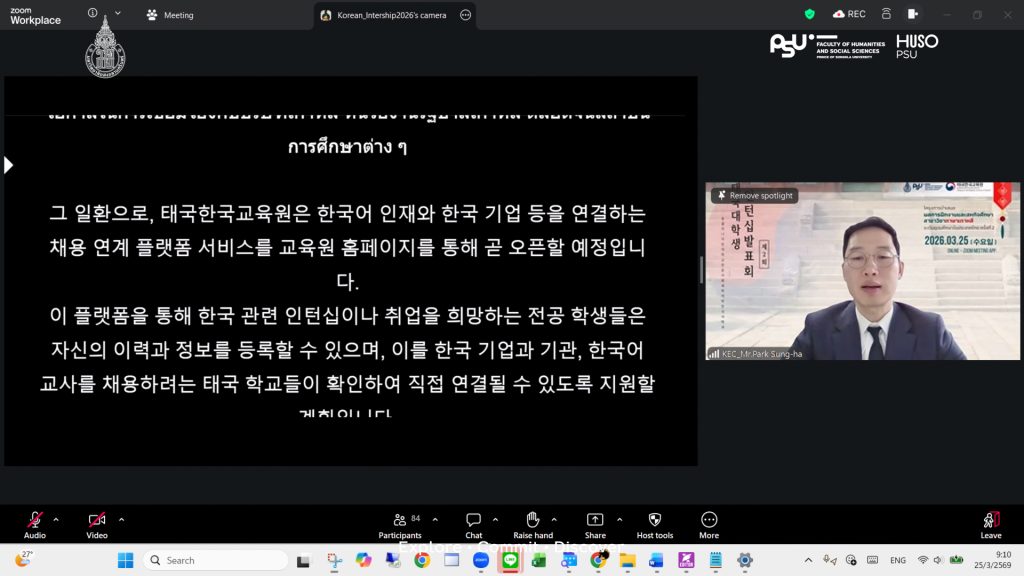1024x576 pixels.
Task: Open the Chat panel
Action: tap(473, 521)
